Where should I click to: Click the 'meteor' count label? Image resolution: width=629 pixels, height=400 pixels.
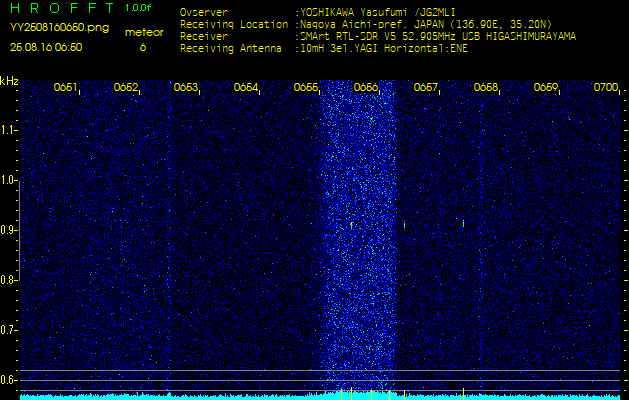click(144, 33)
